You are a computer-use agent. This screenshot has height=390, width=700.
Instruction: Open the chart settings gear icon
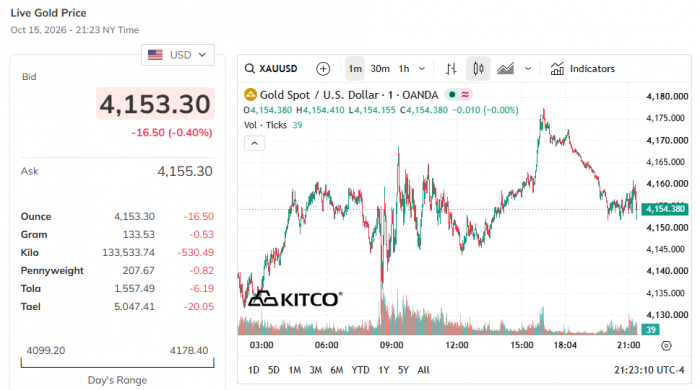(666, 345)
